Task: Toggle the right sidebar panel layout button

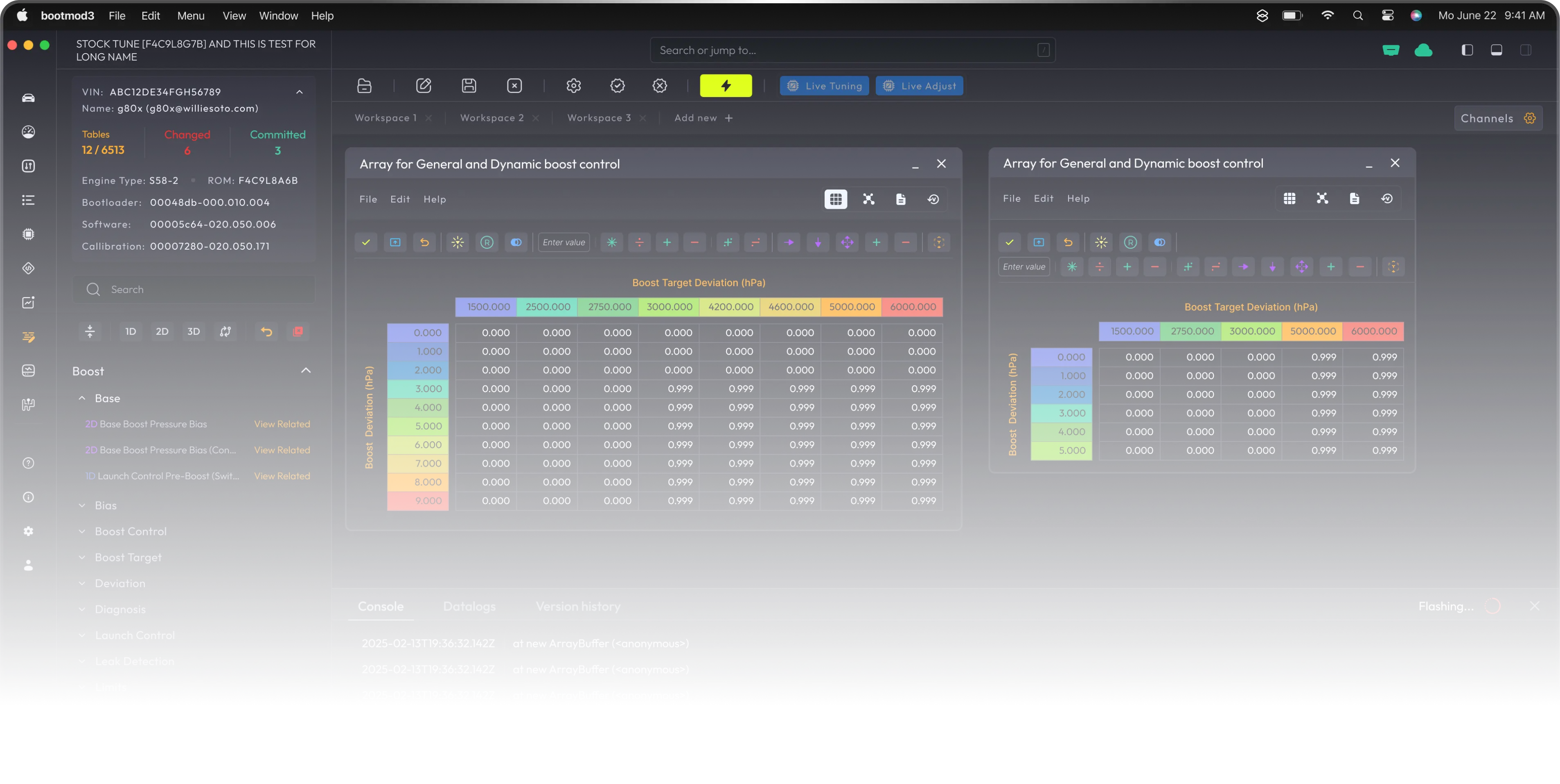Action: [x=1526, y=50]
